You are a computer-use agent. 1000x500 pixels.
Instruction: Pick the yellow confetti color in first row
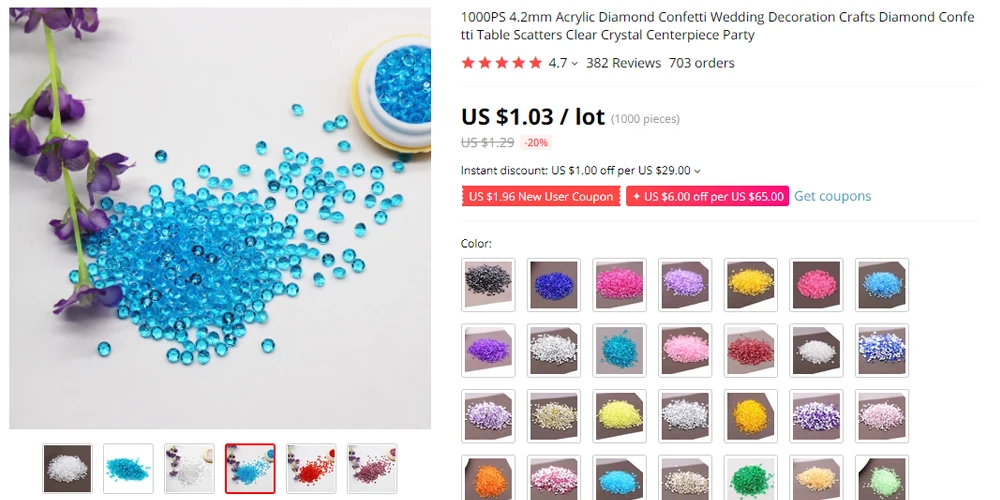(751, 284)
